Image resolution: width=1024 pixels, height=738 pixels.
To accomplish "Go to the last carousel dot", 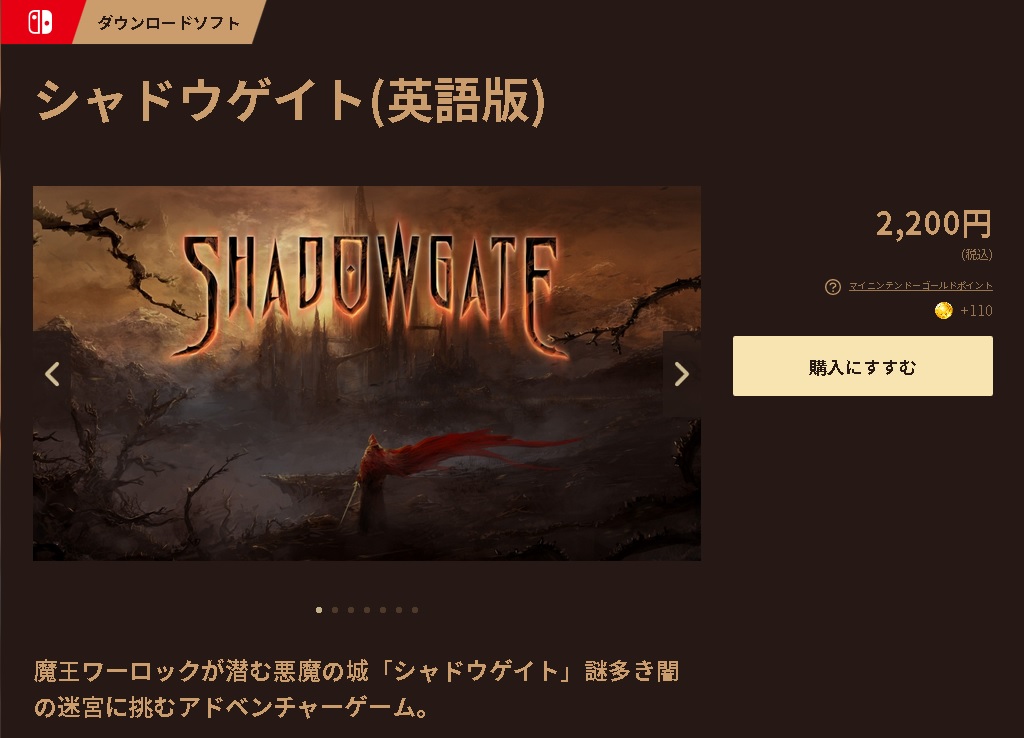I will (415, 610).
